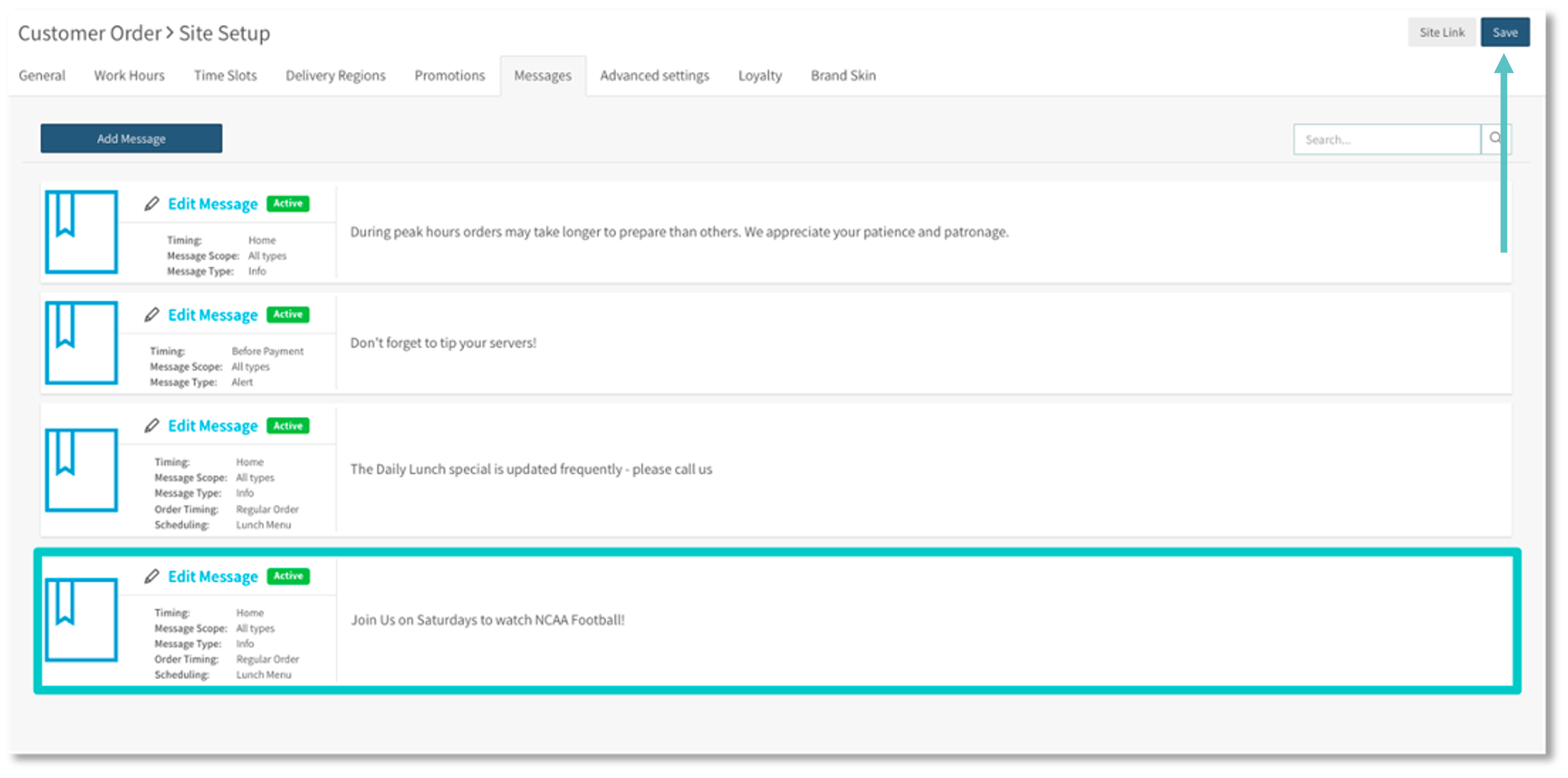Open the Advanced settings tab

654,75
